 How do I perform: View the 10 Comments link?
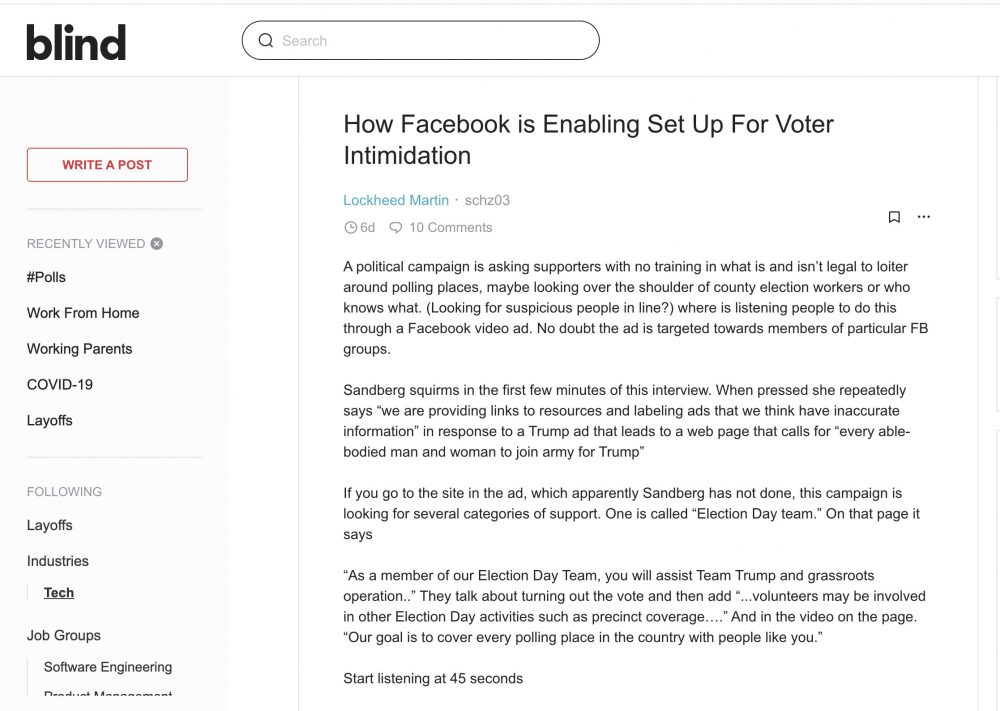pyautogui.click(x=451, y=228)
